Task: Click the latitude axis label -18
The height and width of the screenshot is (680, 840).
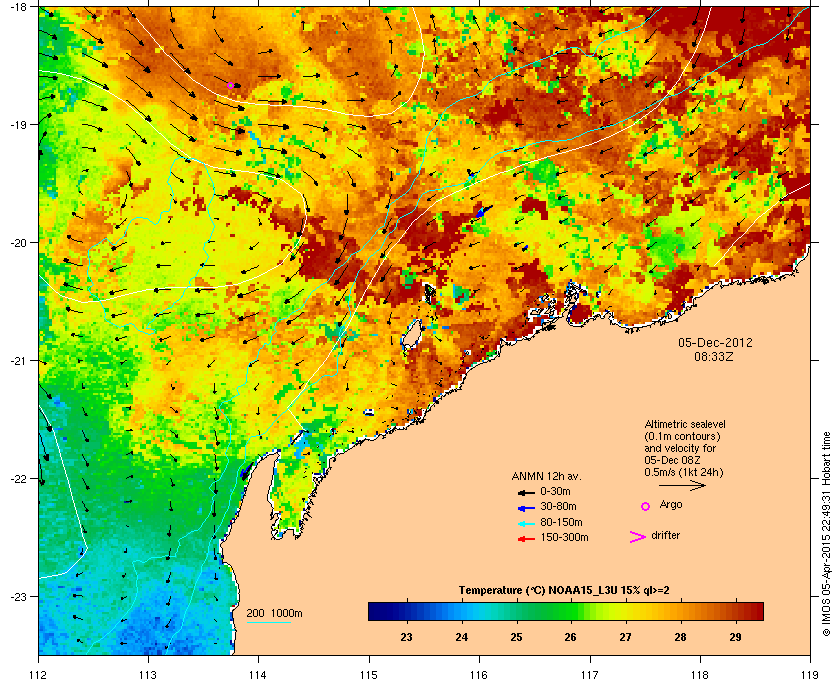Action: 18,6
